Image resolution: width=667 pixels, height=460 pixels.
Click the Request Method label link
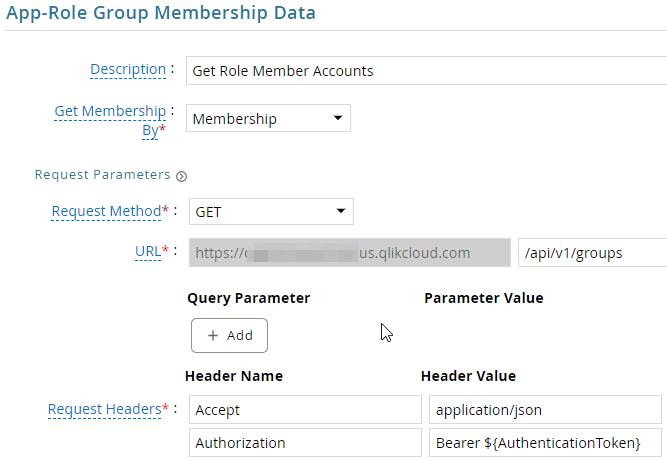tap(106, 211)
